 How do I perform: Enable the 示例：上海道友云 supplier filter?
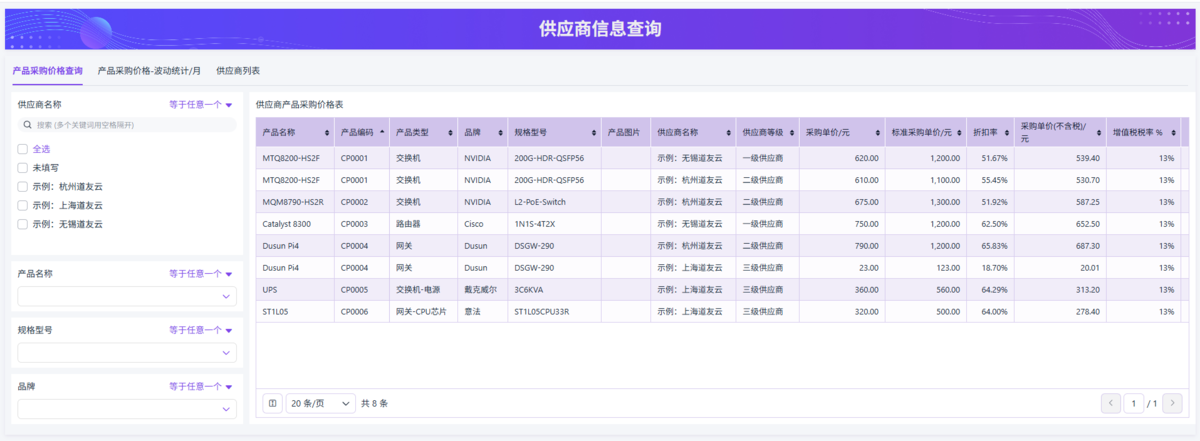pos(22,205)
